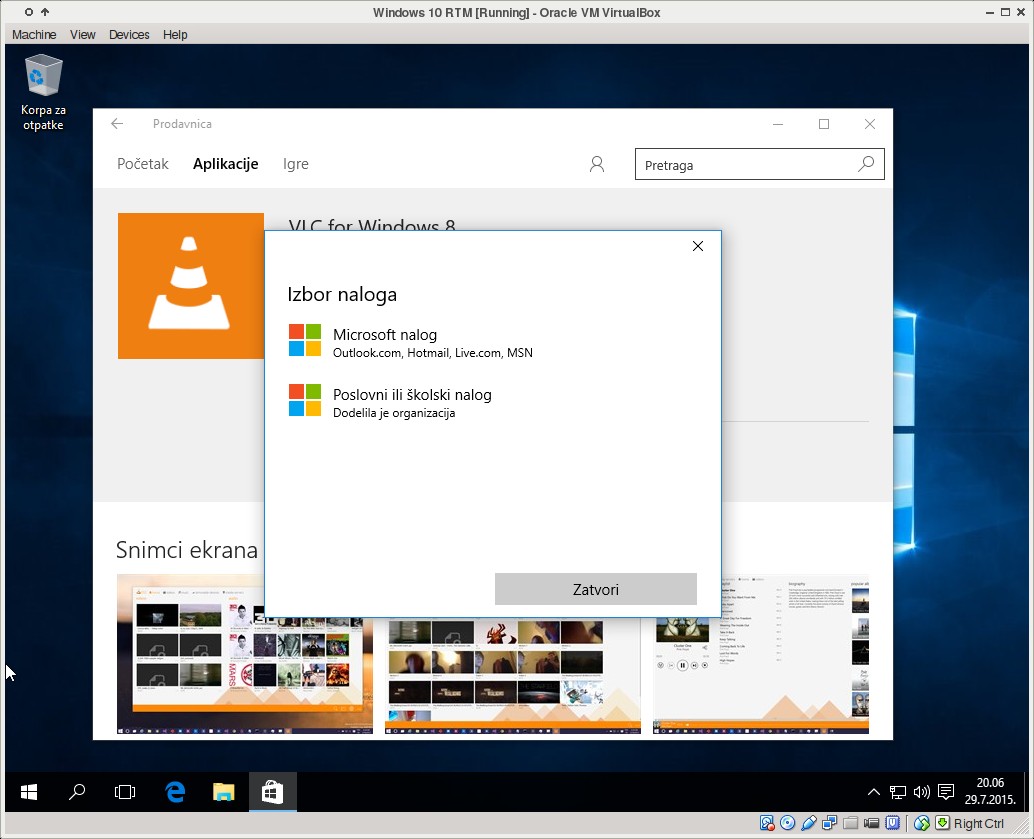Image resolution: width=1034 pixels, height=839 pixels.
Task: Click the Prodavnica window title
Action: (182, 124)
